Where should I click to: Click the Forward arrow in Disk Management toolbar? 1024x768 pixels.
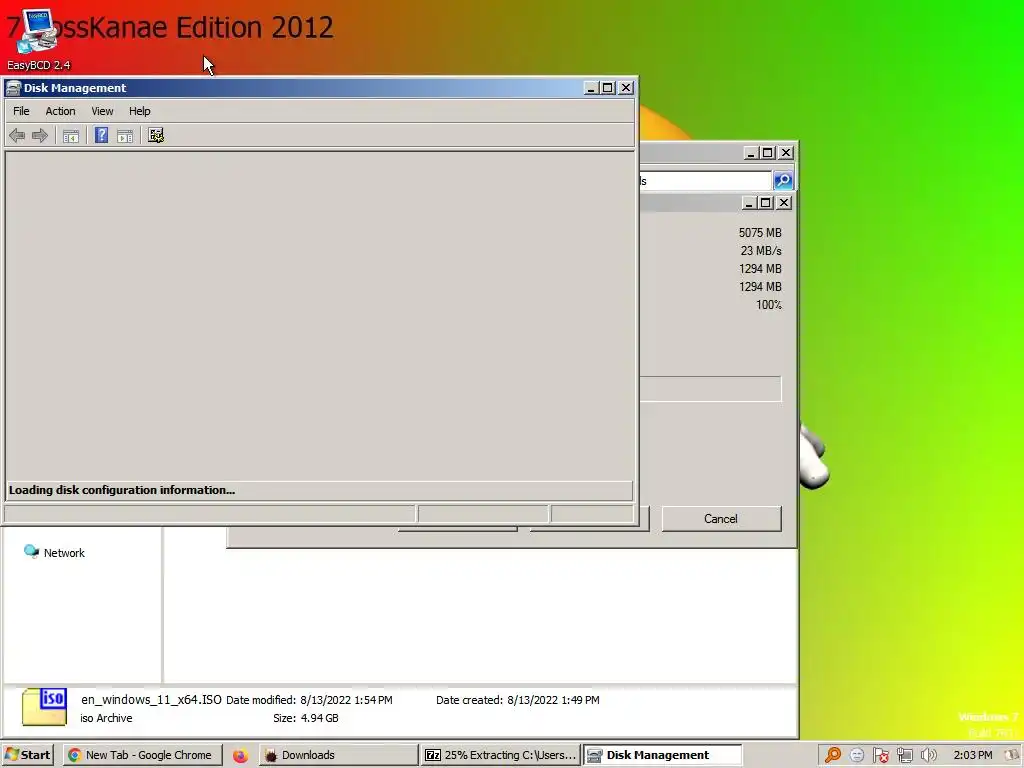[x=40, y=136]
